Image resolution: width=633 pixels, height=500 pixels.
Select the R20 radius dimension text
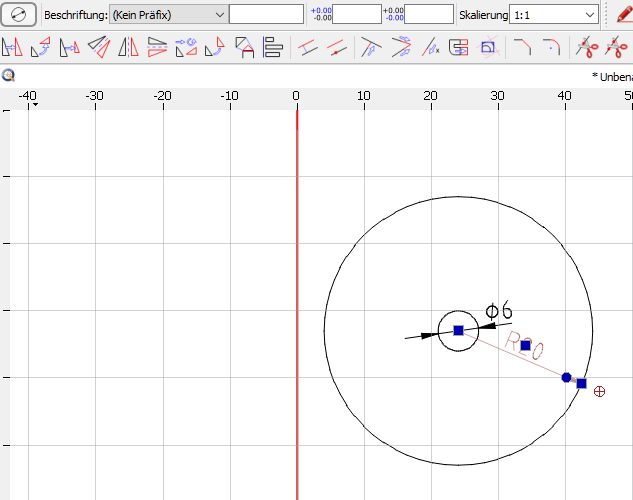pyautogui.click(x=524, y=348)
